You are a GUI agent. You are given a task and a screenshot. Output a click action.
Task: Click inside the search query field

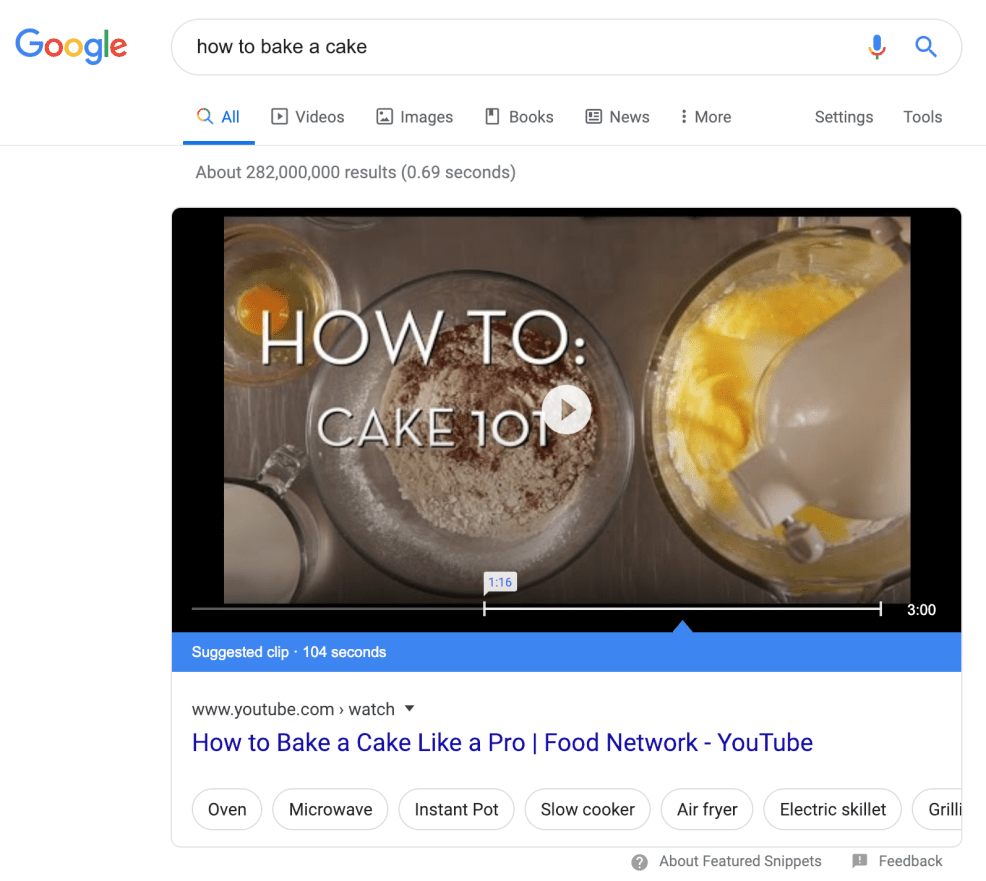coord(500,46)
